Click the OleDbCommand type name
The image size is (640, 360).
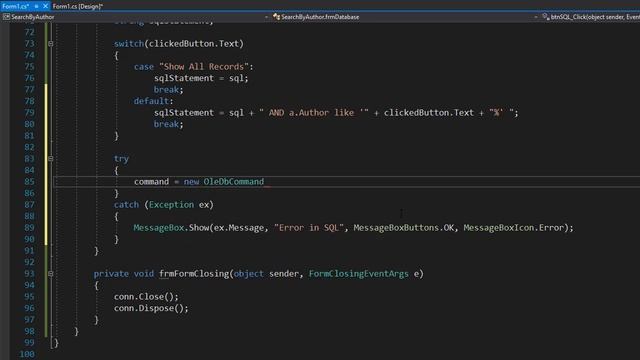234,182
